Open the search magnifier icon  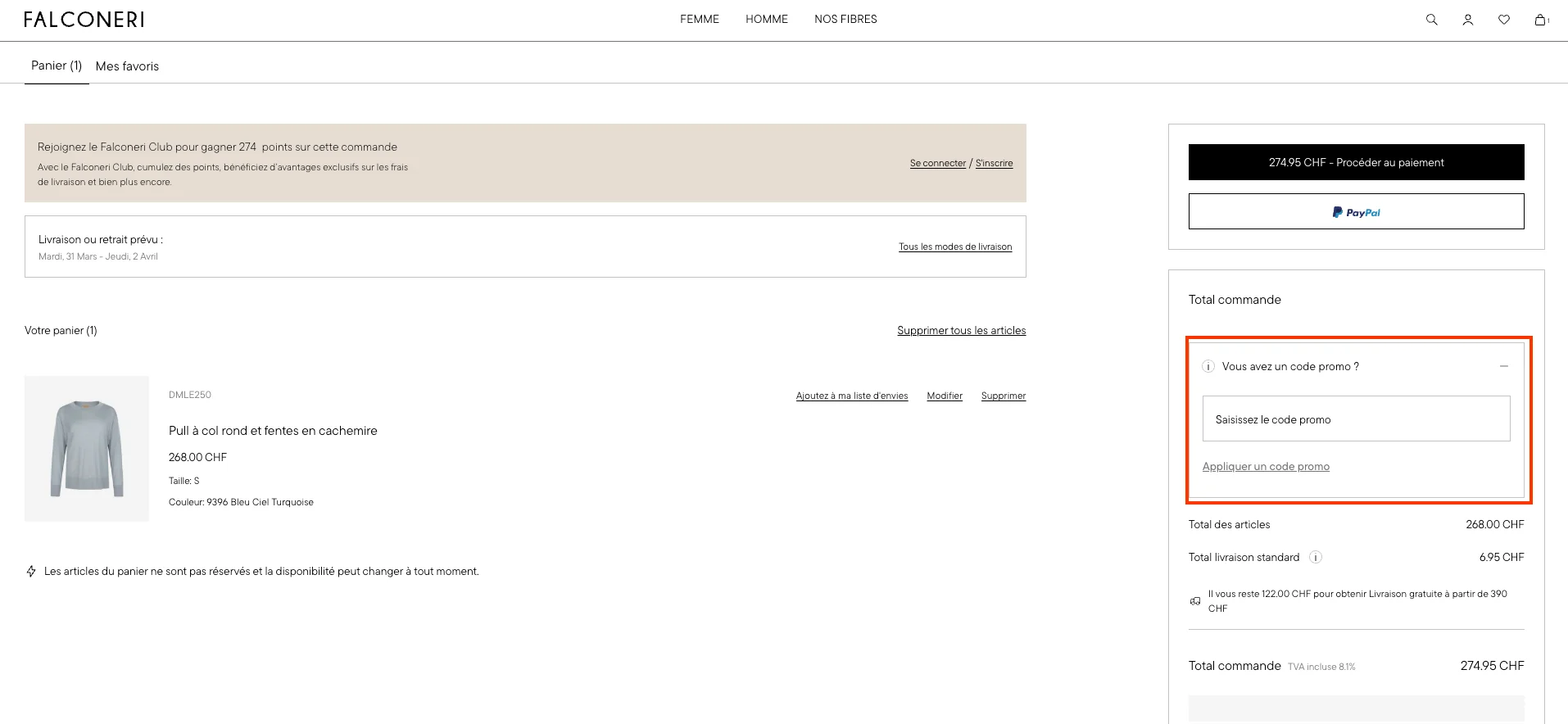point(1431,20)
